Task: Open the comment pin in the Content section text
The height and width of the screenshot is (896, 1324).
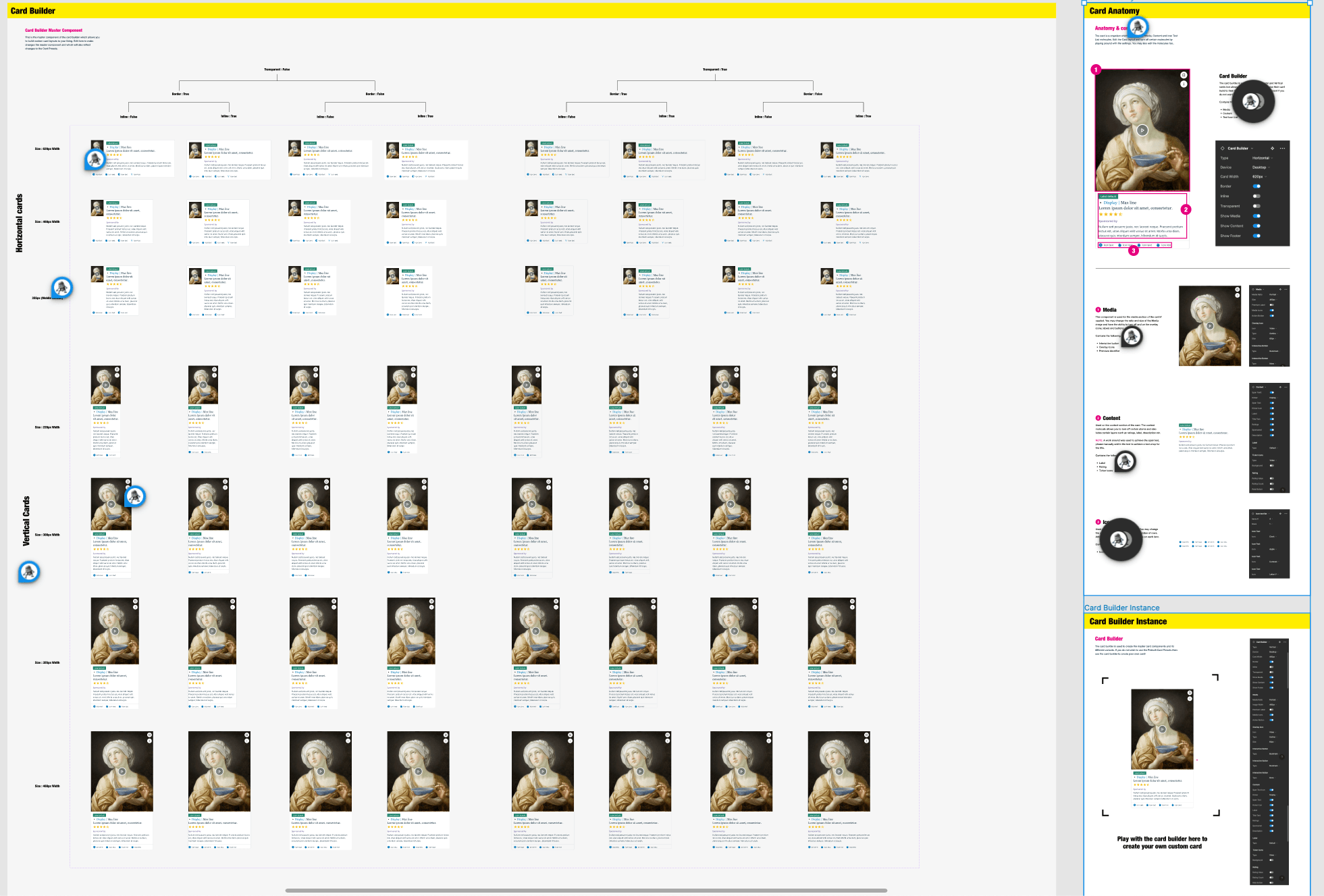Action: pyautogui.click(x=1126, y=461)
